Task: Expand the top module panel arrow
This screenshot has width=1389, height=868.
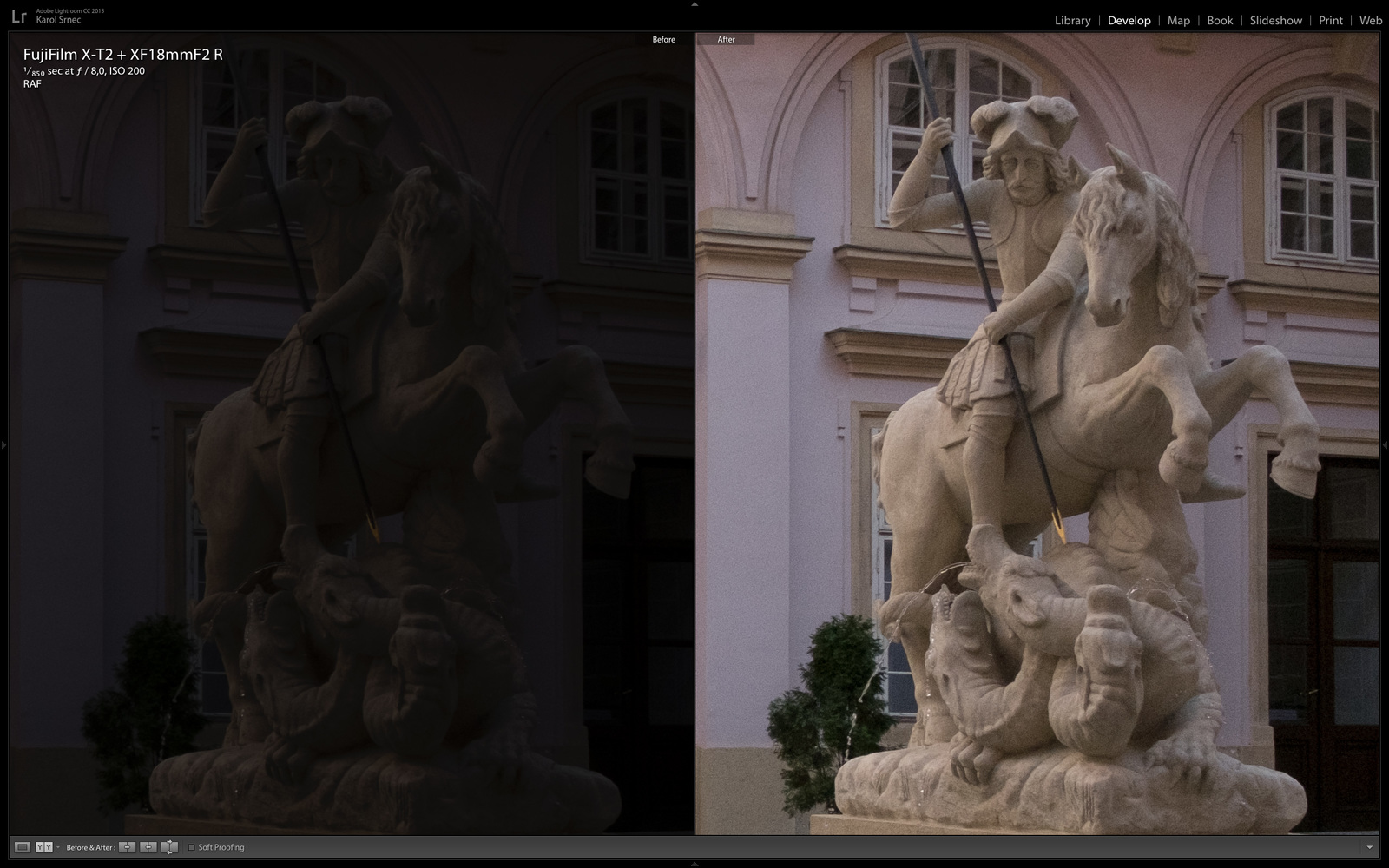Action: click(694, 3)
